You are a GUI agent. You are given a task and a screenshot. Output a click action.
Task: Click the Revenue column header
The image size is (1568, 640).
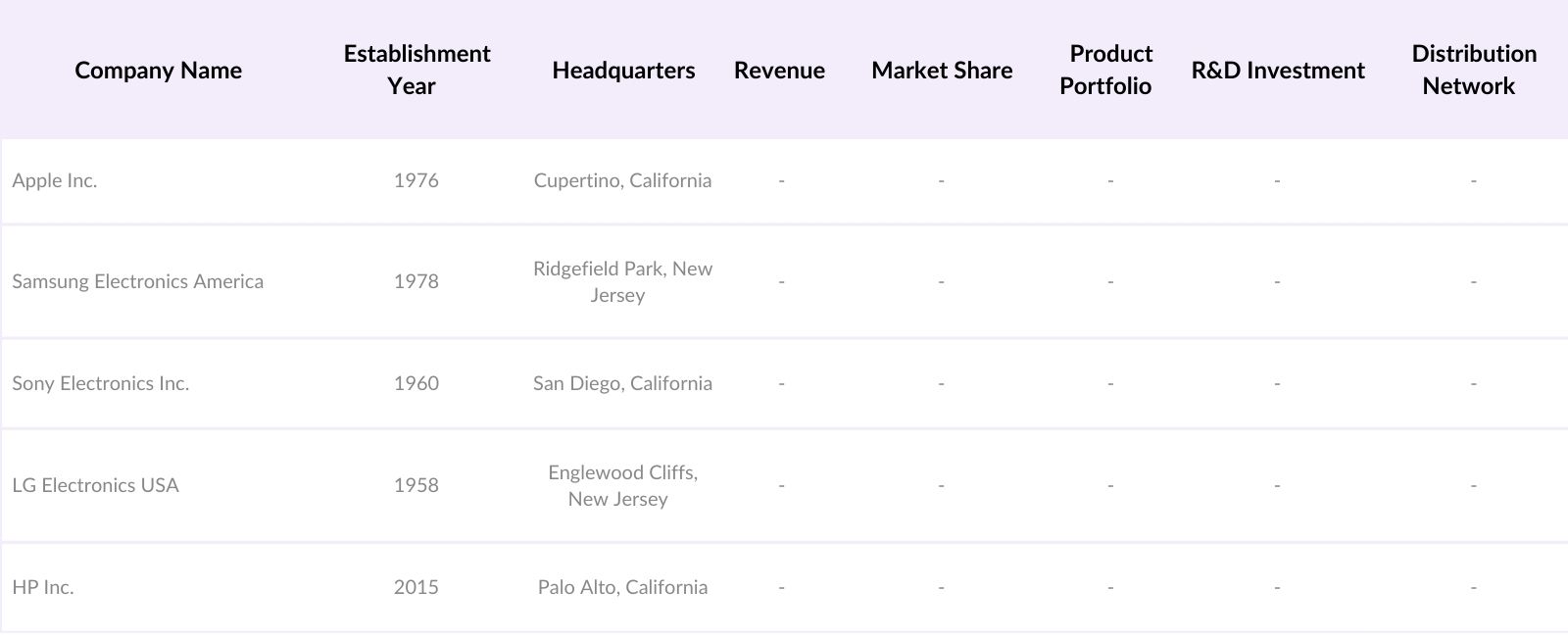[779, 71]
